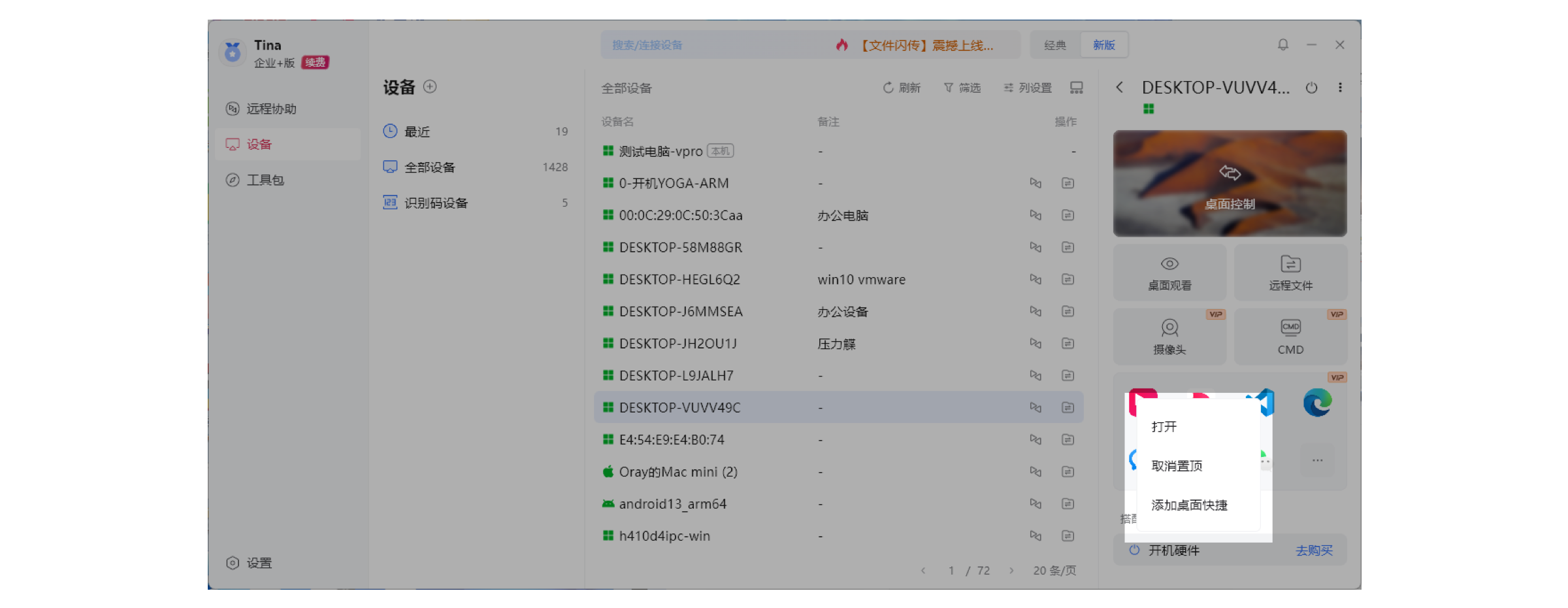Screen dimensions: 1568x608
Task: Open the three-dot more menu in device header
Action: click(x=1340, y=88)
